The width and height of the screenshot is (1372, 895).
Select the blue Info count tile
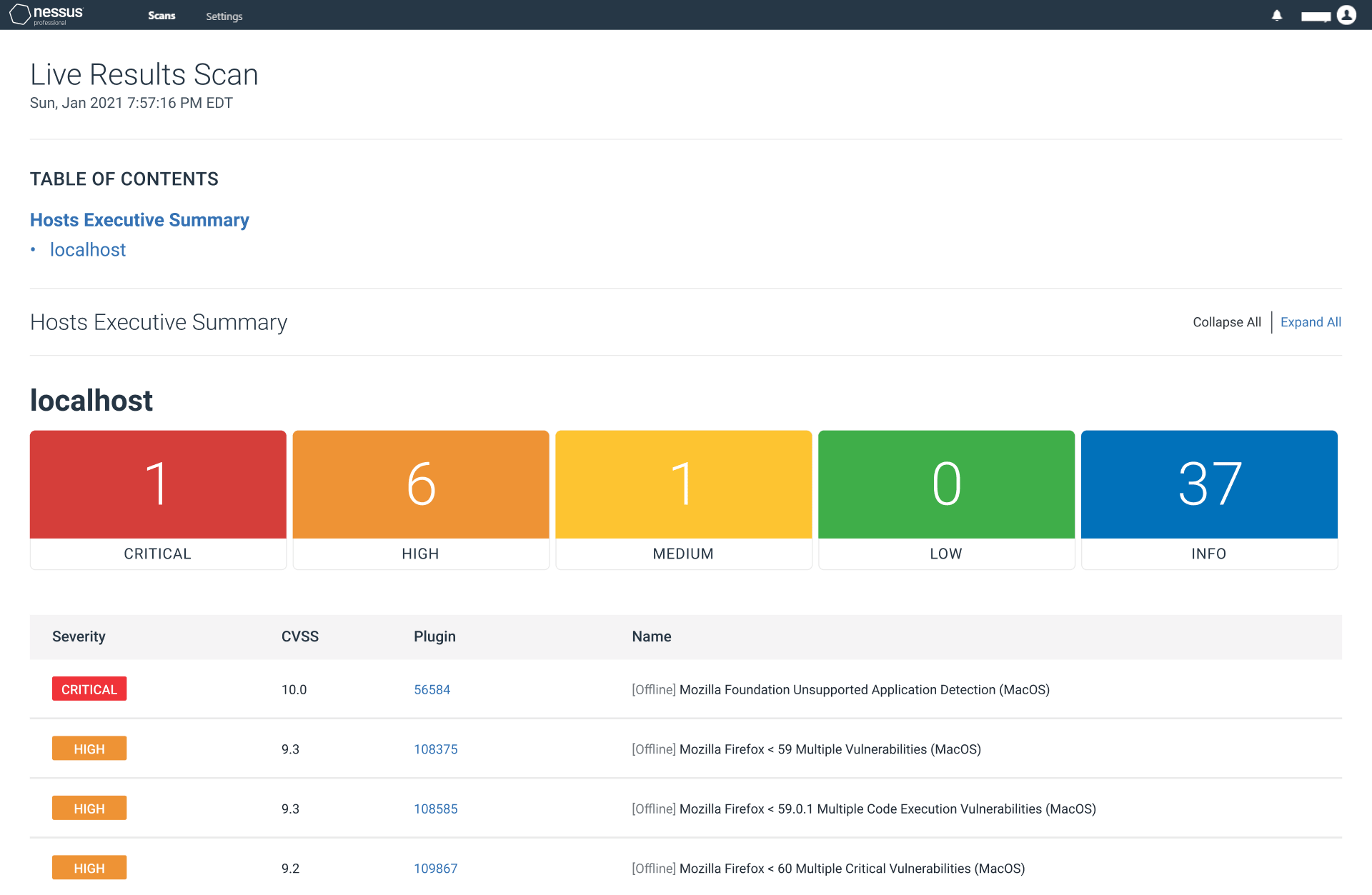[x=1210, y=499]
